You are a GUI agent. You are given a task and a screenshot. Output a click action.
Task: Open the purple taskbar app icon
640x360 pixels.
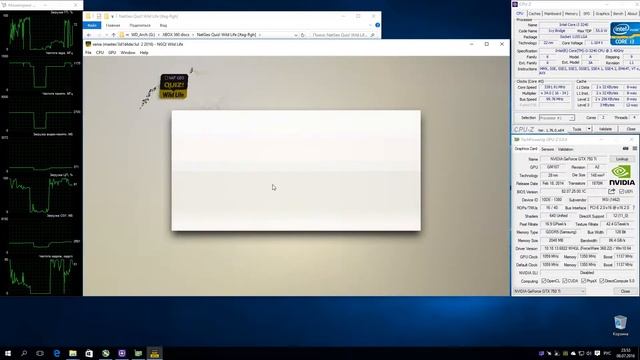(122, 353)
